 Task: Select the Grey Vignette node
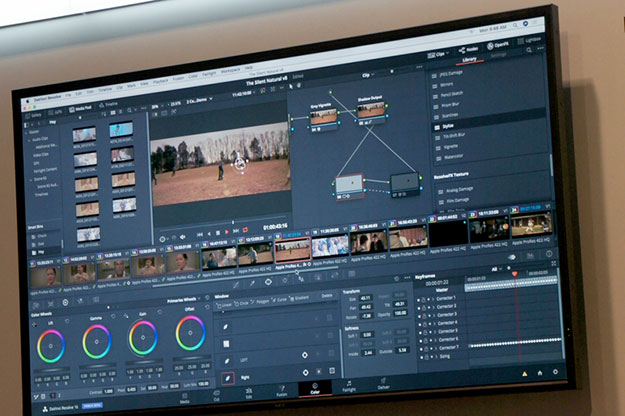[x=323, y=117]
